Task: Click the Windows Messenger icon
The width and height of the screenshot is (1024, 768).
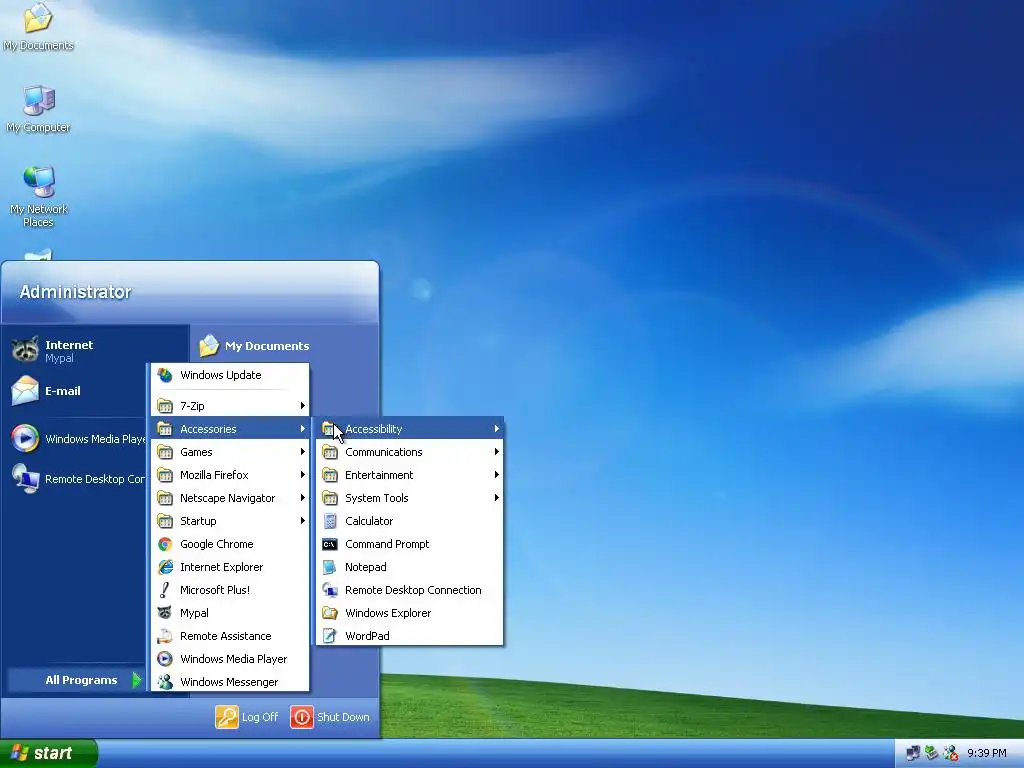Action: 165,682
